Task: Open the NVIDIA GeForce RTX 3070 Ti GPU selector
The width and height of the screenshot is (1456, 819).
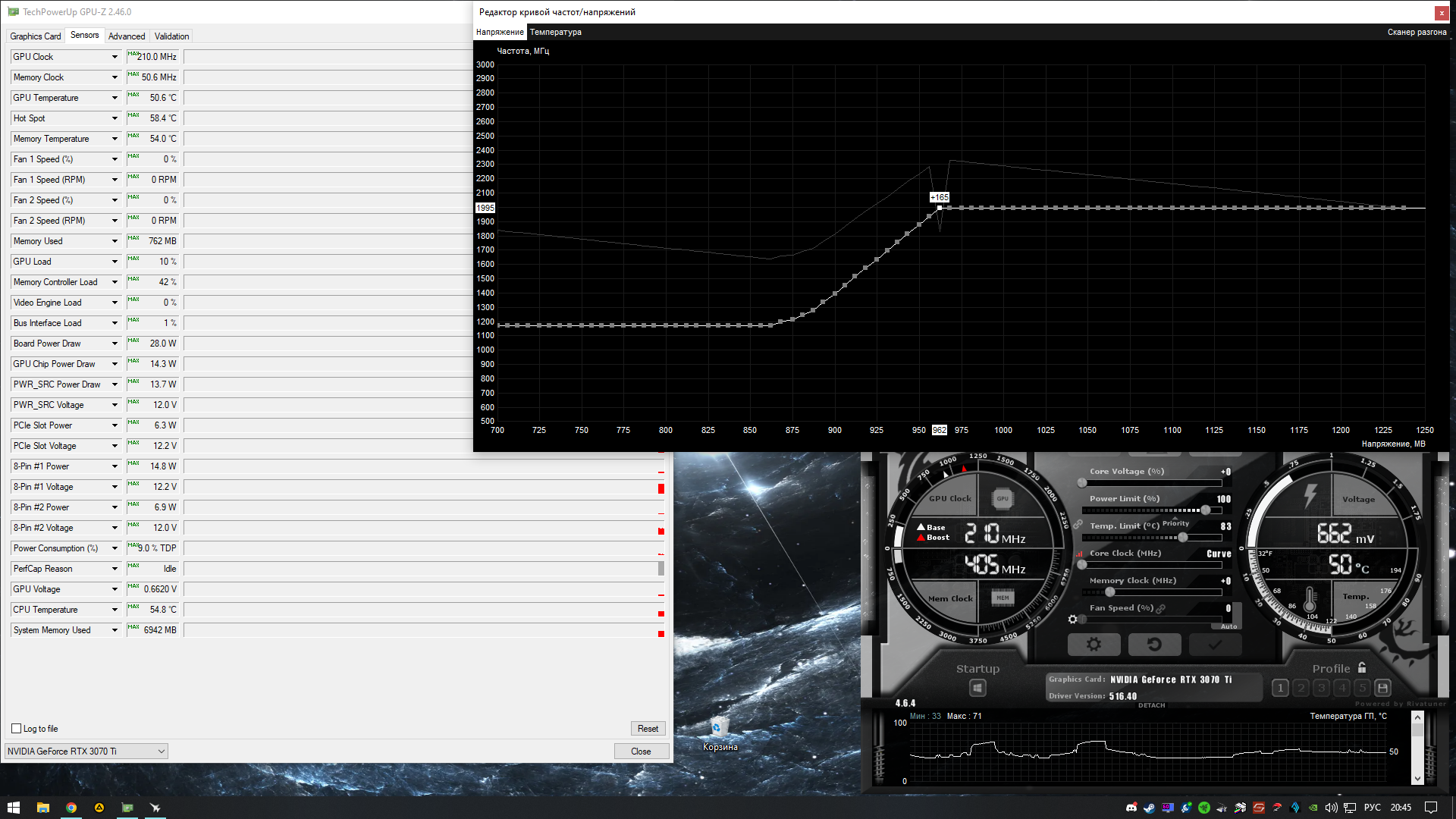Action: pyautogui.click(x=86, y=752)
